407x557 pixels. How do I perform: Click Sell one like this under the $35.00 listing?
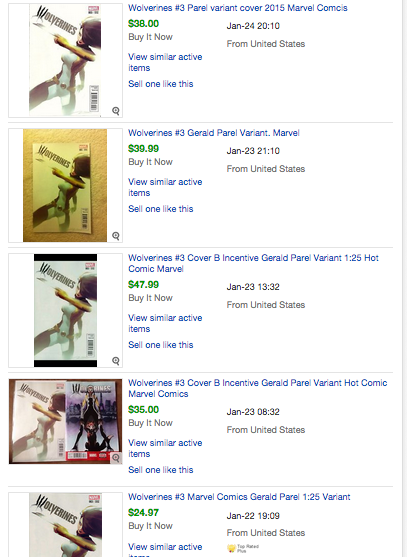click(x=161, y=470)
